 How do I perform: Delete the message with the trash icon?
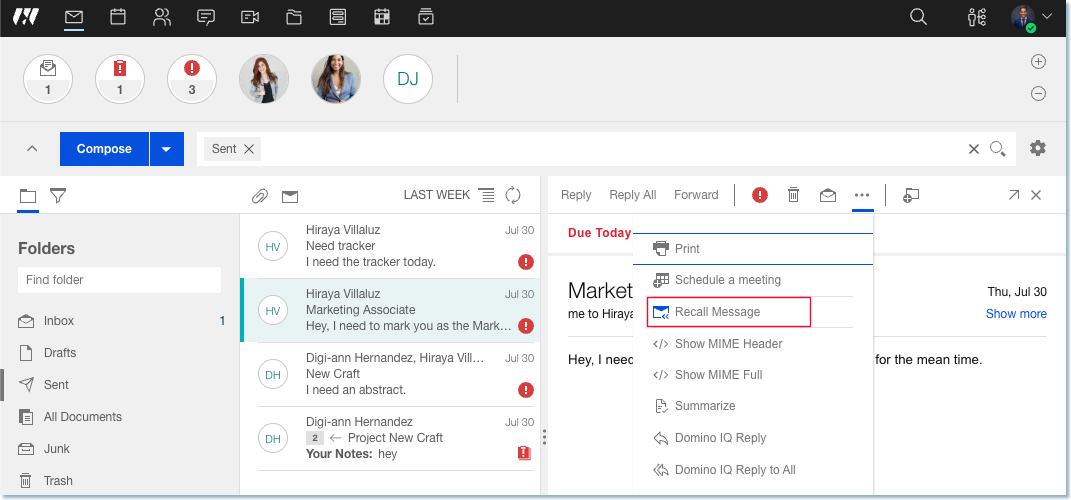[793, 195]
